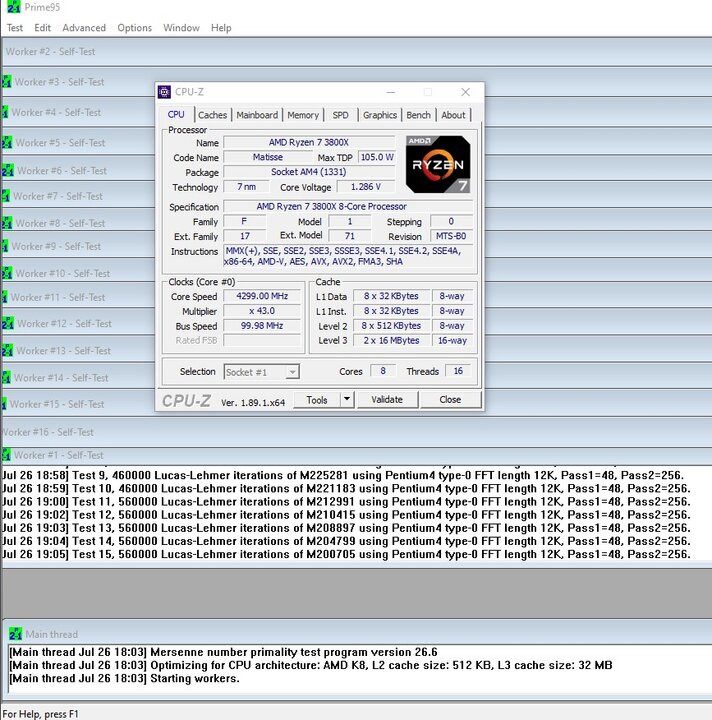Click the Test 15 log line for M200705
712x720 pixels.
pos(346,554)
